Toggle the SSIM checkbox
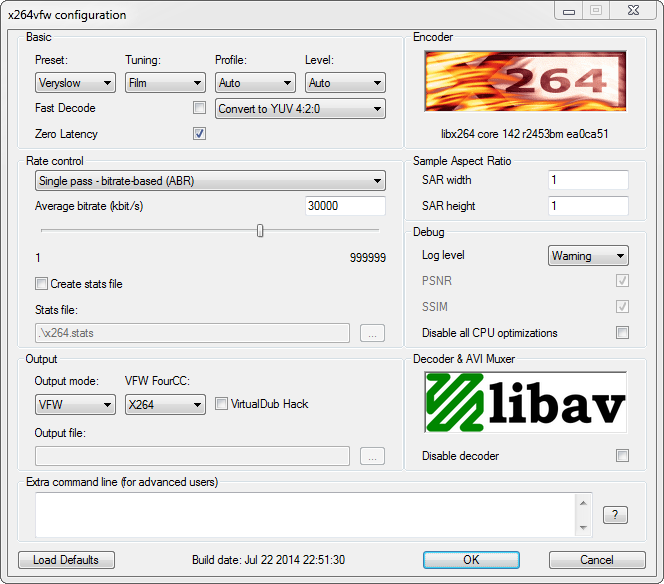This screenshot has width=664, height=584. [x=622, y=306]
